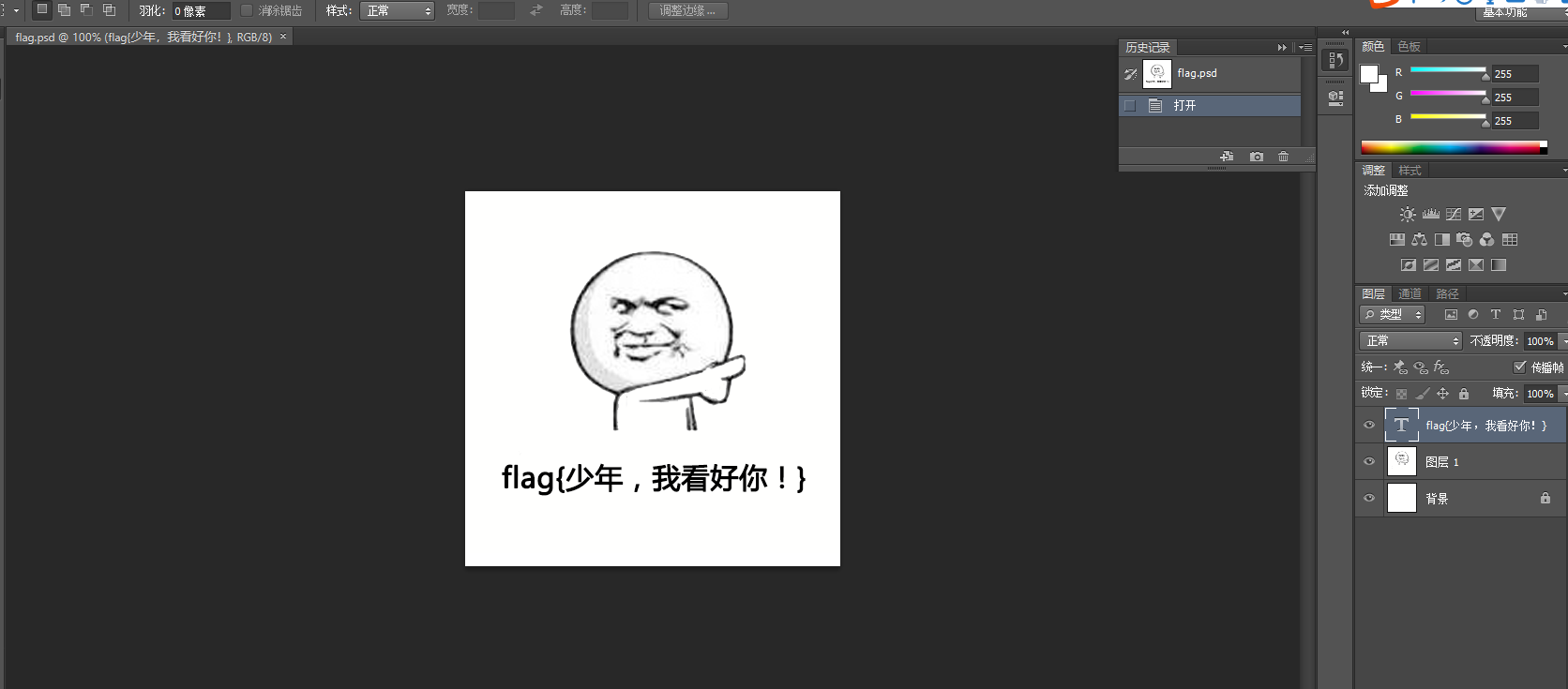Click the foreground color swatch
This screenshot has width=1568, height=689.
(x=1369, y=74)
